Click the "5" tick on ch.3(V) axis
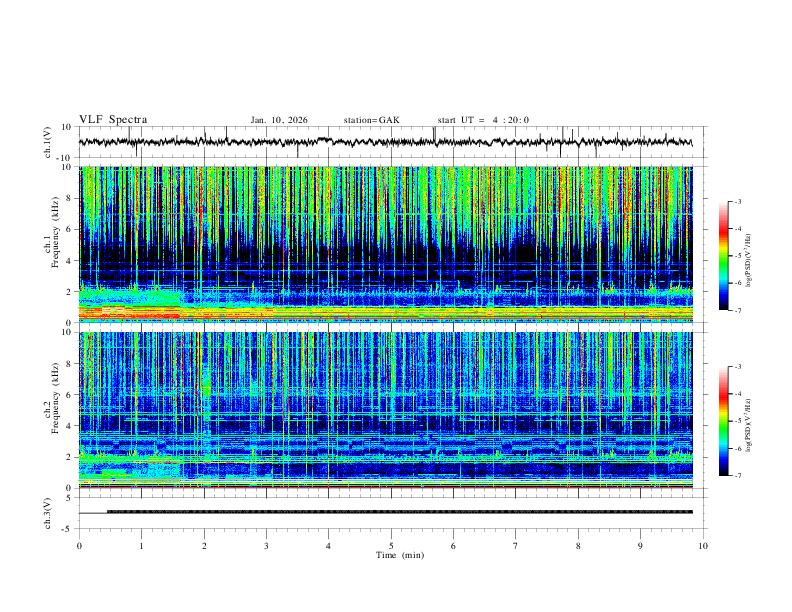The image size is (792, 612). click(x=70, y=498)
